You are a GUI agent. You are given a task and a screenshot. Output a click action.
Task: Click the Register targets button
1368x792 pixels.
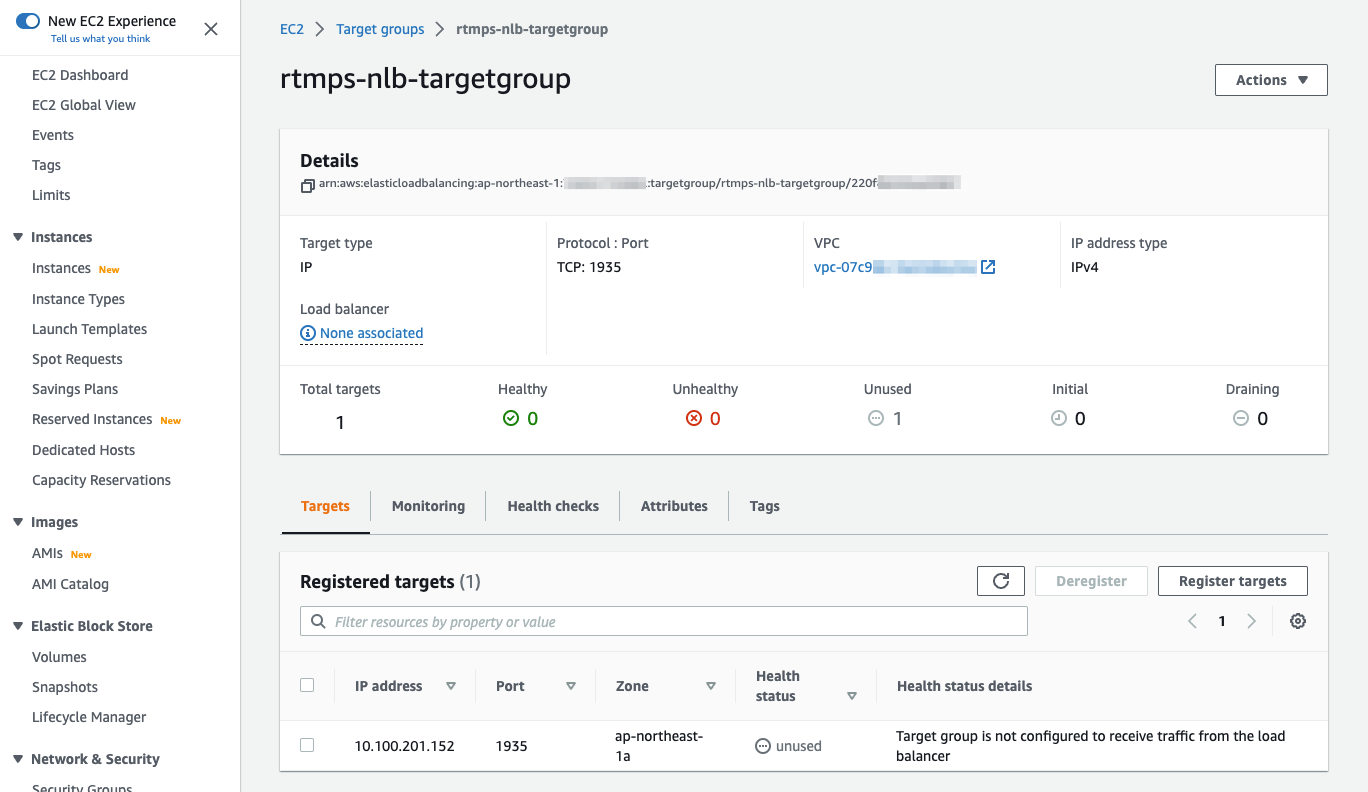(1233, 581)
